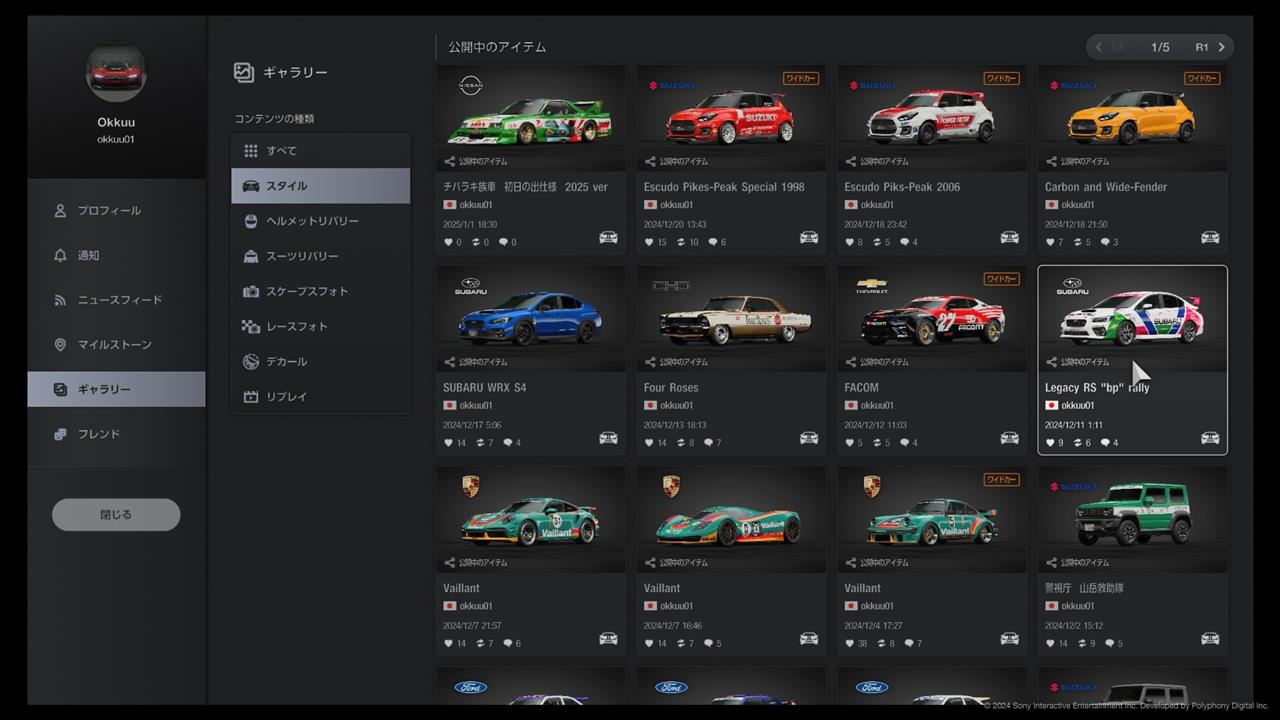This screenshot has width=1280, height=720.
Task: Click okkuu01 author on SUBARU WRX S4 card
Action: (x=476, y=405)
